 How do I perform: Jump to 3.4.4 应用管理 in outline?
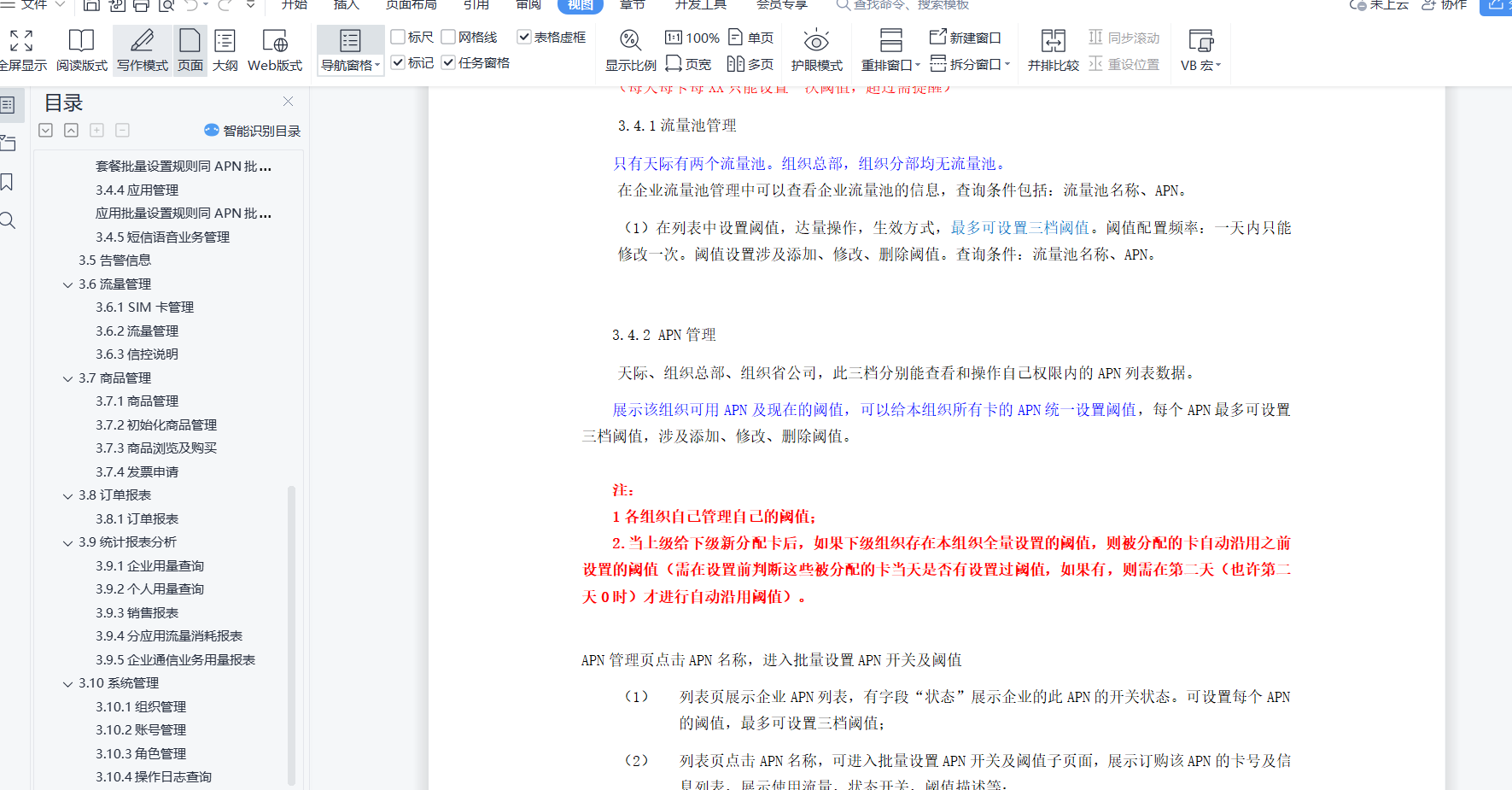click(137, 190)
